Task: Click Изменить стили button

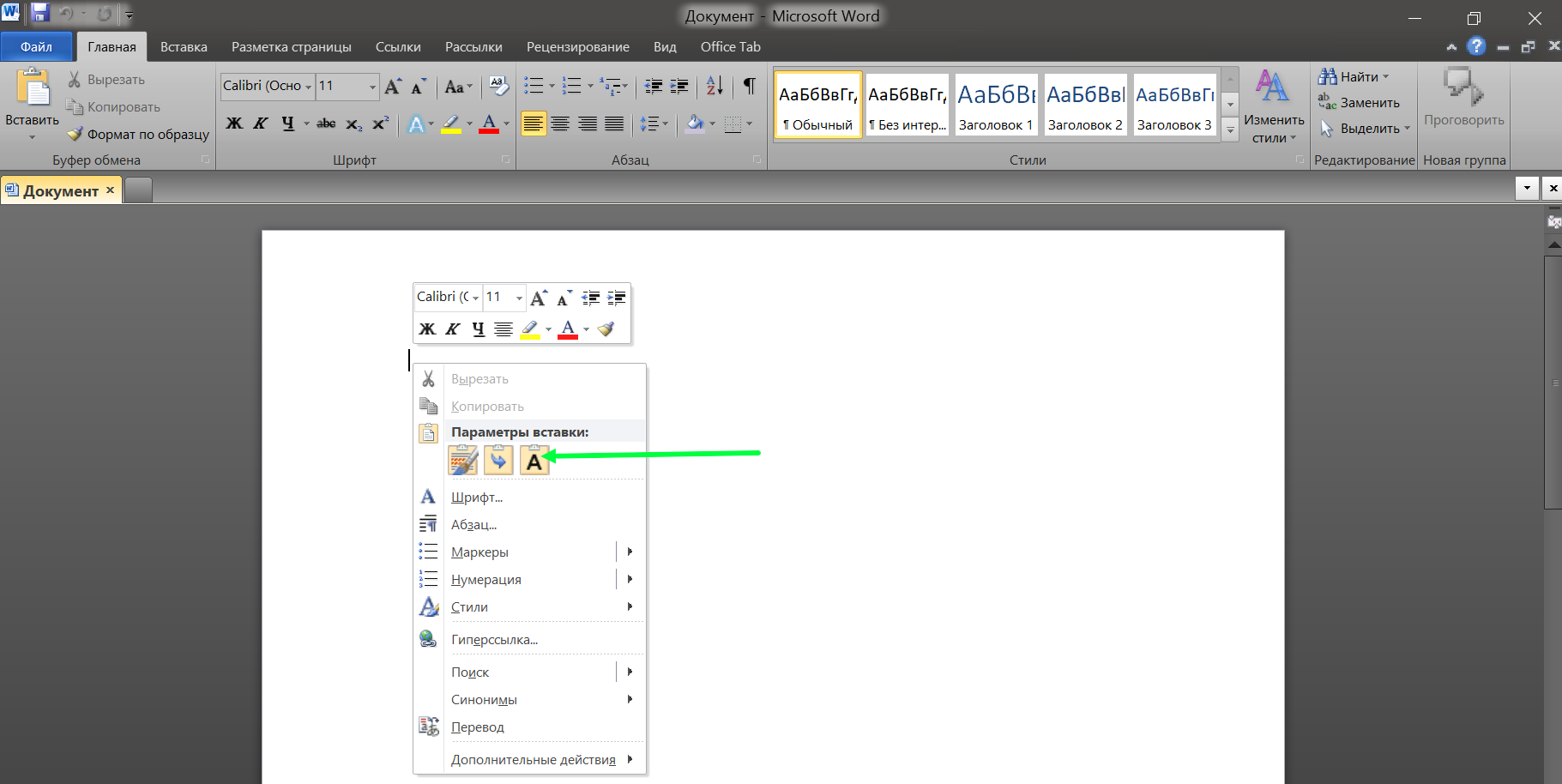Action: coord(1274,106)
